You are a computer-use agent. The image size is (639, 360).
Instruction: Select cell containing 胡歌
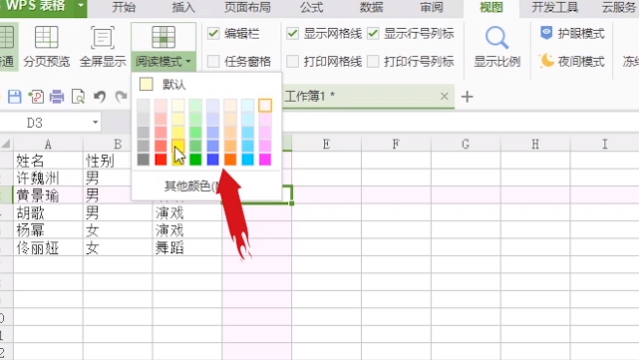48,212
